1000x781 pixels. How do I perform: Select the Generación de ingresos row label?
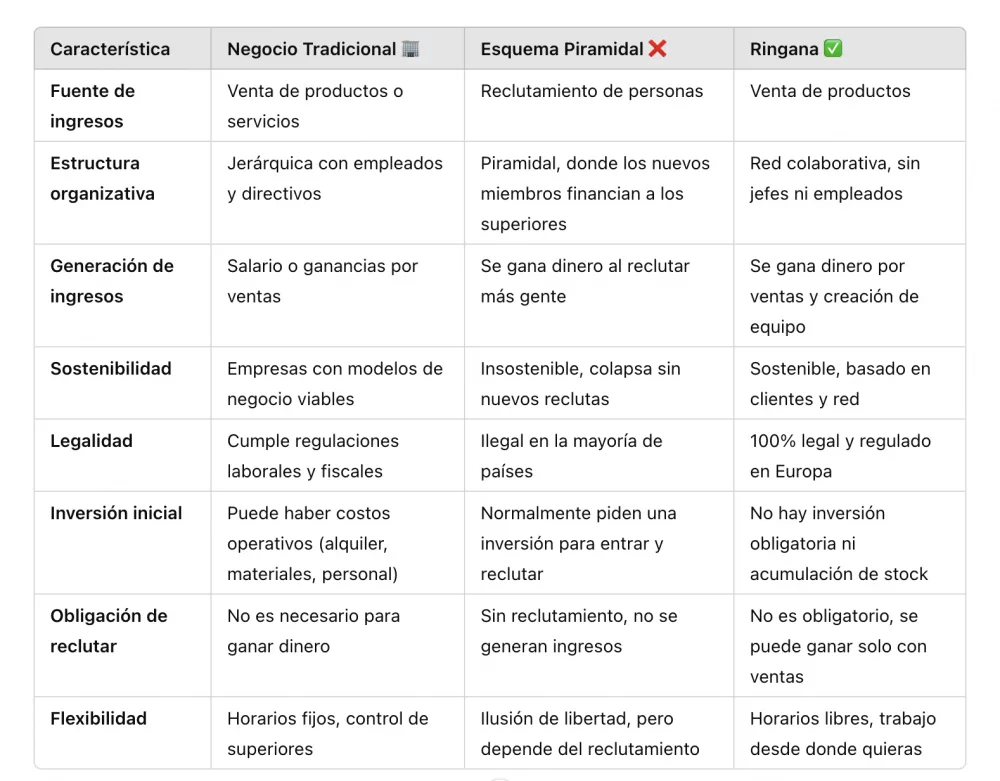(111, 281)
